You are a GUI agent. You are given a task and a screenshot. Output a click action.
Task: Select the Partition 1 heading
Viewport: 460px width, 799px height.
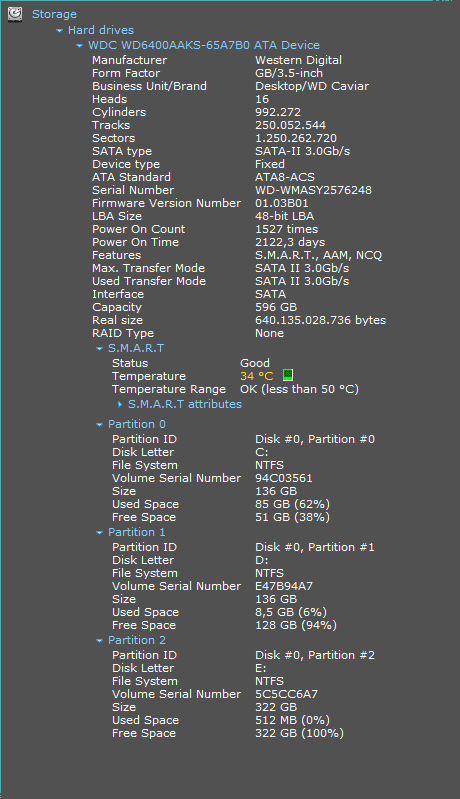pos(137,532)
